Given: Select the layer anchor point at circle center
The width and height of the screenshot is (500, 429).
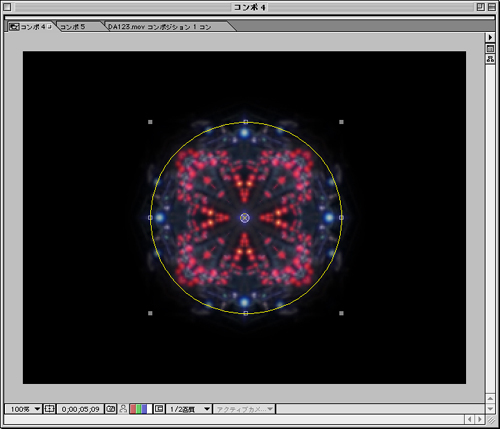Looking at the screenshot, I should click(245, 218).
